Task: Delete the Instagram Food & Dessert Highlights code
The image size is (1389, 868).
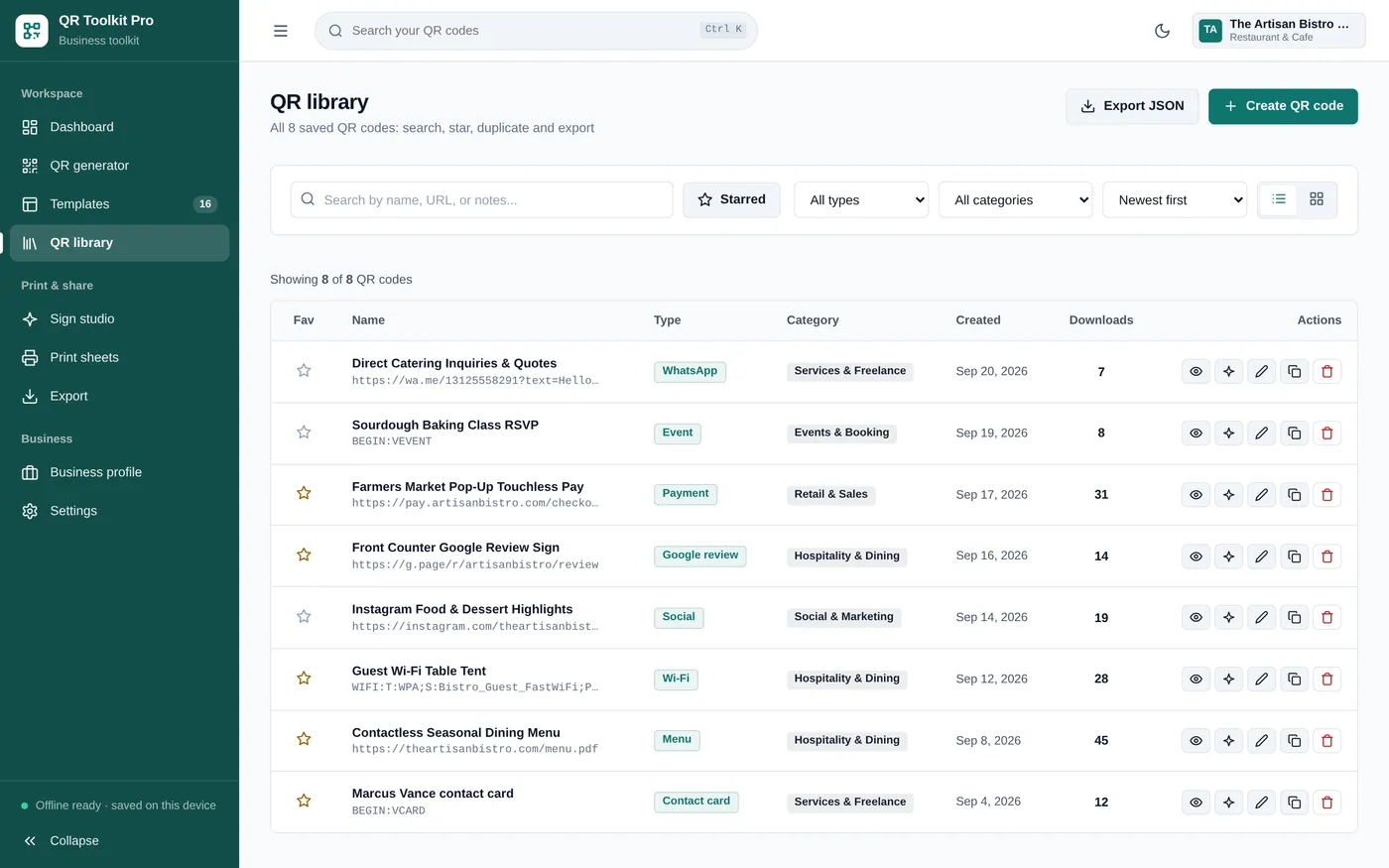Action: [1326, 618]
